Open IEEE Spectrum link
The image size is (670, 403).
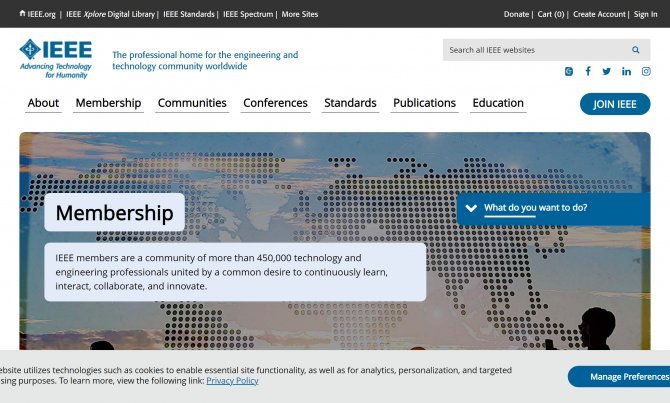tap(248, 14)
